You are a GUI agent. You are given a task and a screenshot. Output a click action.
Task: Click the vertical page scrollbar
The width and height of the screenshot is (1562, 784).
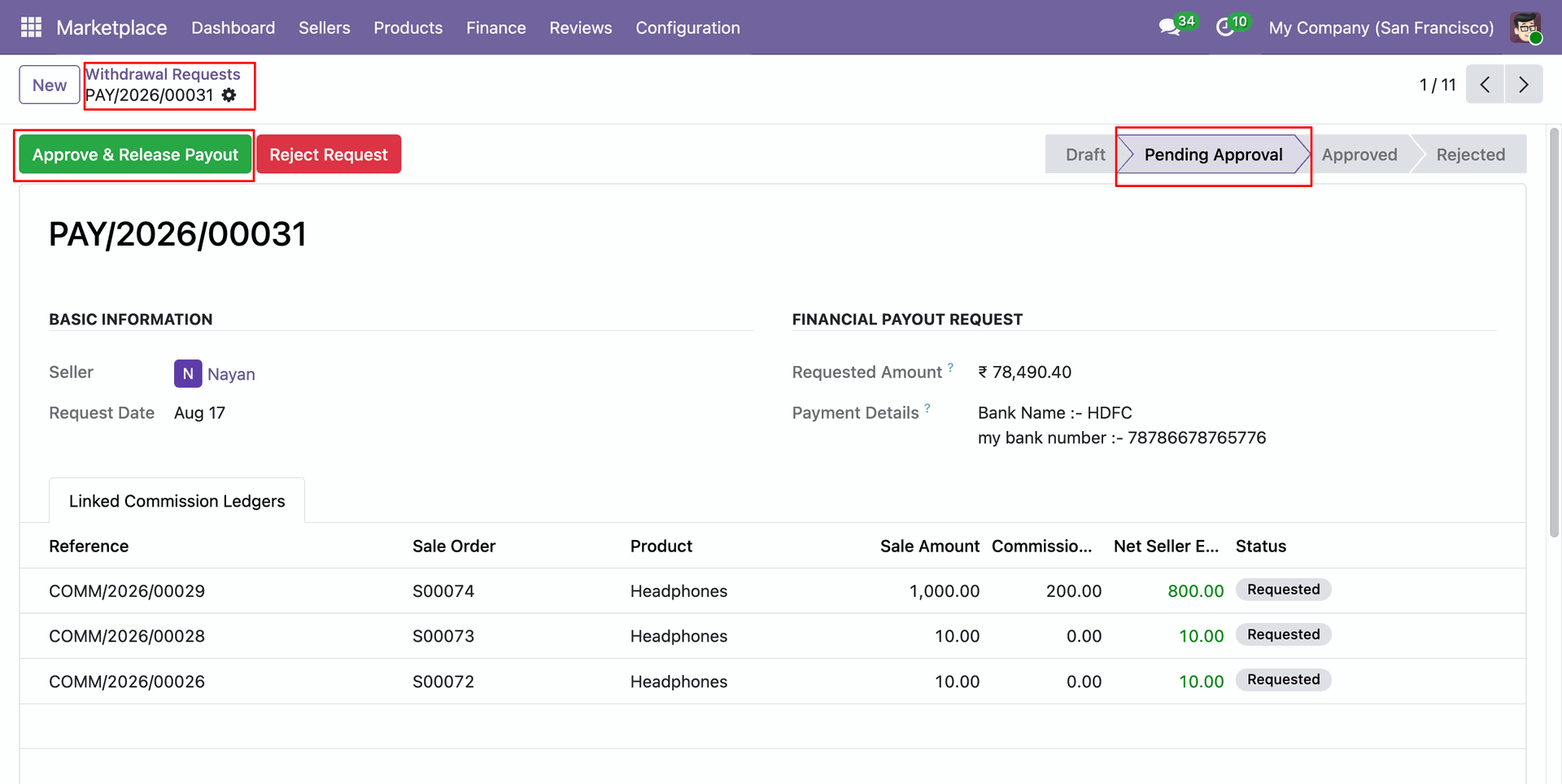[x=1554, y=333]
